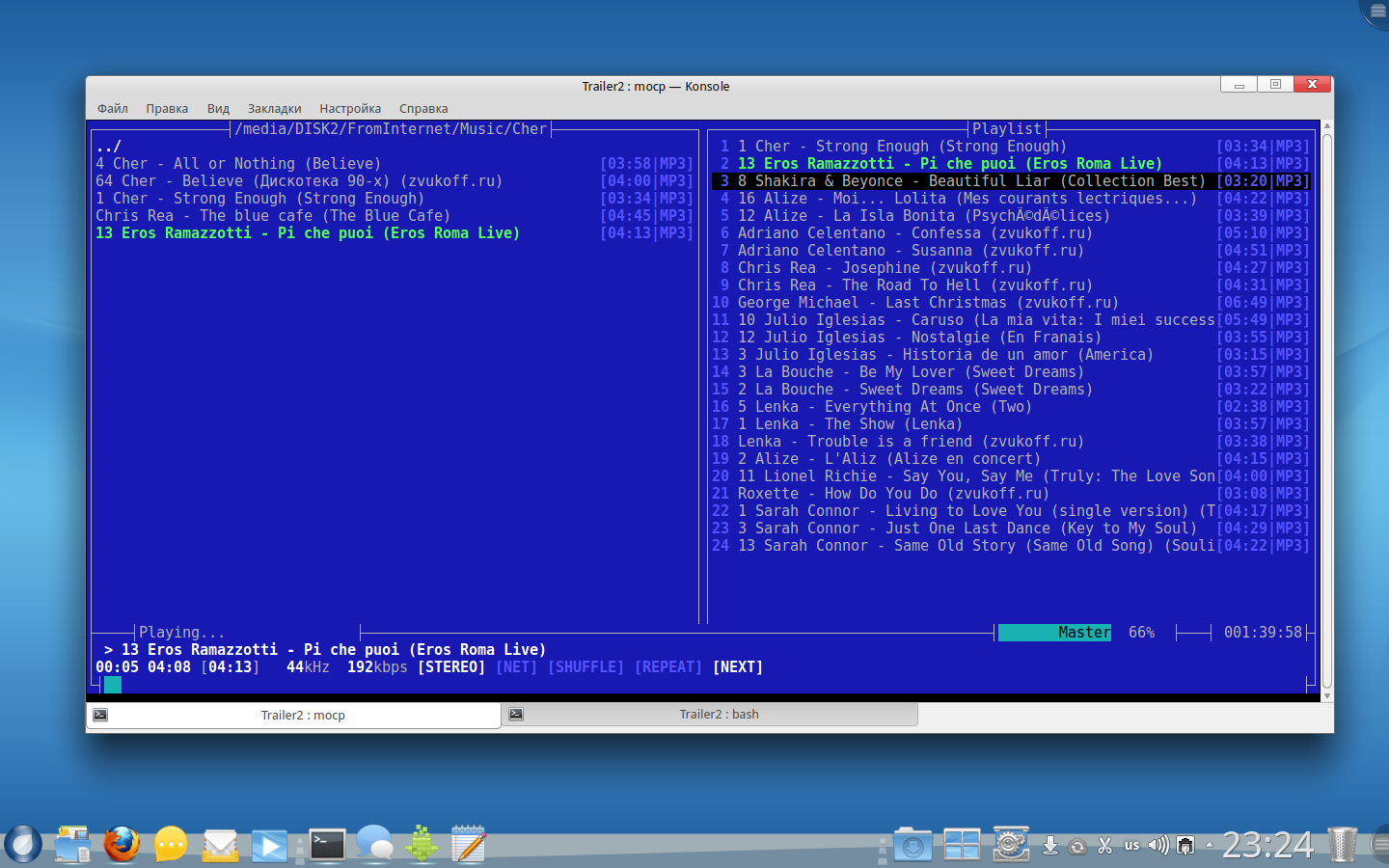1389x868 pixels.
Task: Click the terminal icon on mocp tab
Action: tap(100, 715)
